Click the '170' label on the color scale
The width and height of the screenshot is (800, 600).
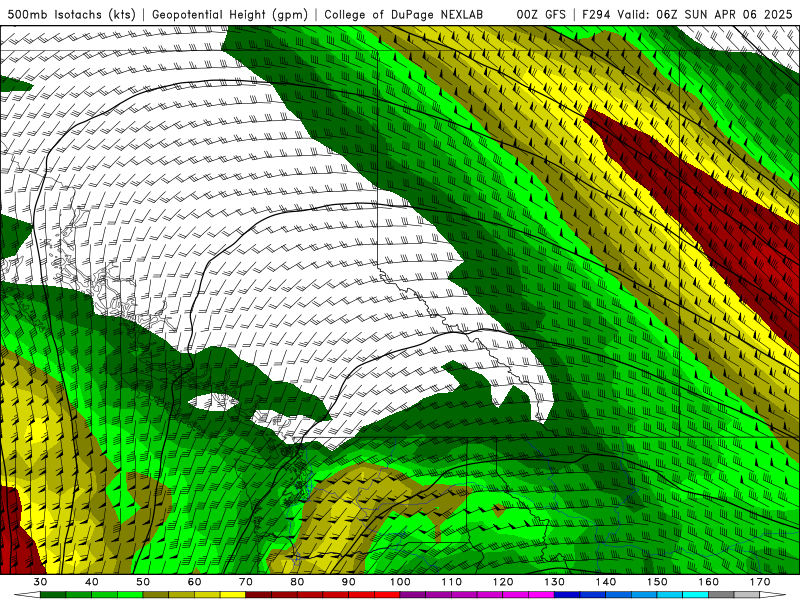pos(760,582)
